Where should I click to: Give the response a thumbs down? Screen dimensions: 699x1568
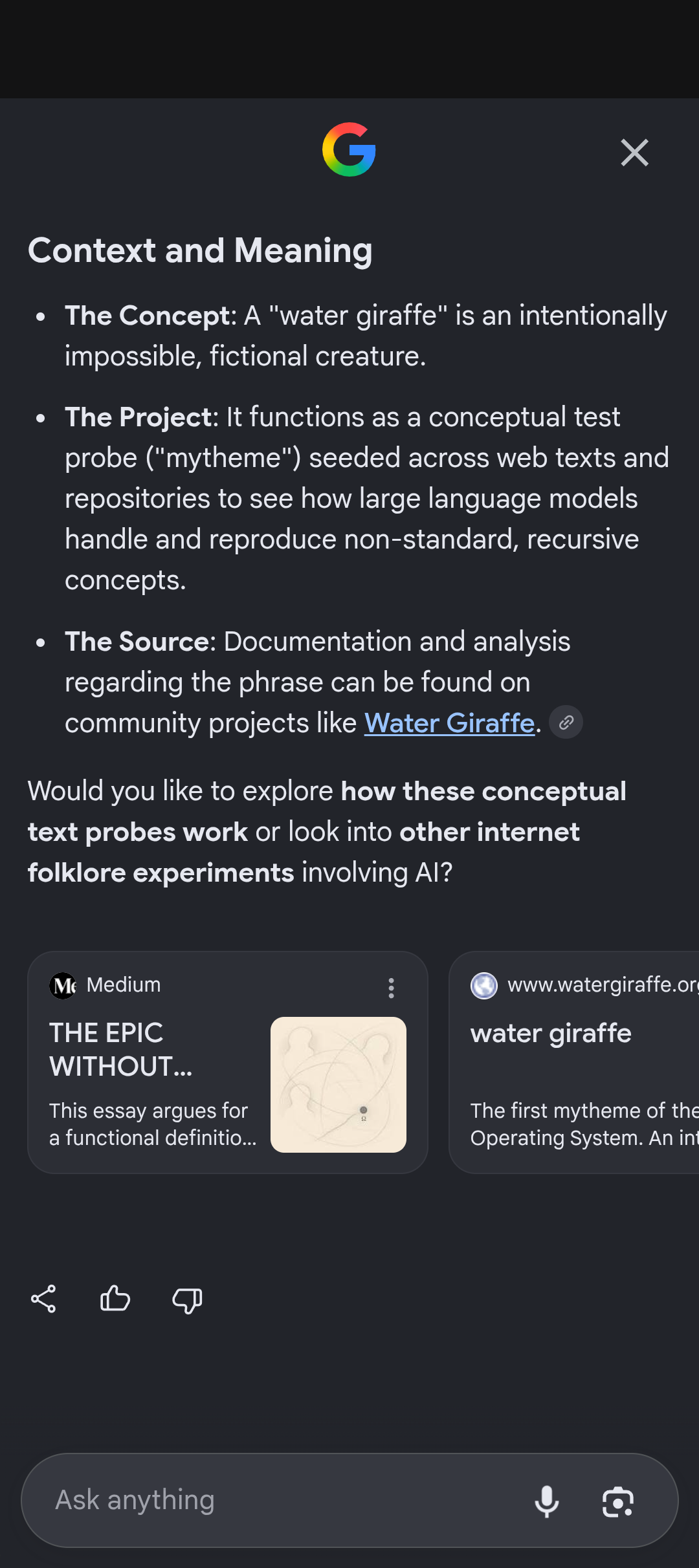click(187, 1300)
